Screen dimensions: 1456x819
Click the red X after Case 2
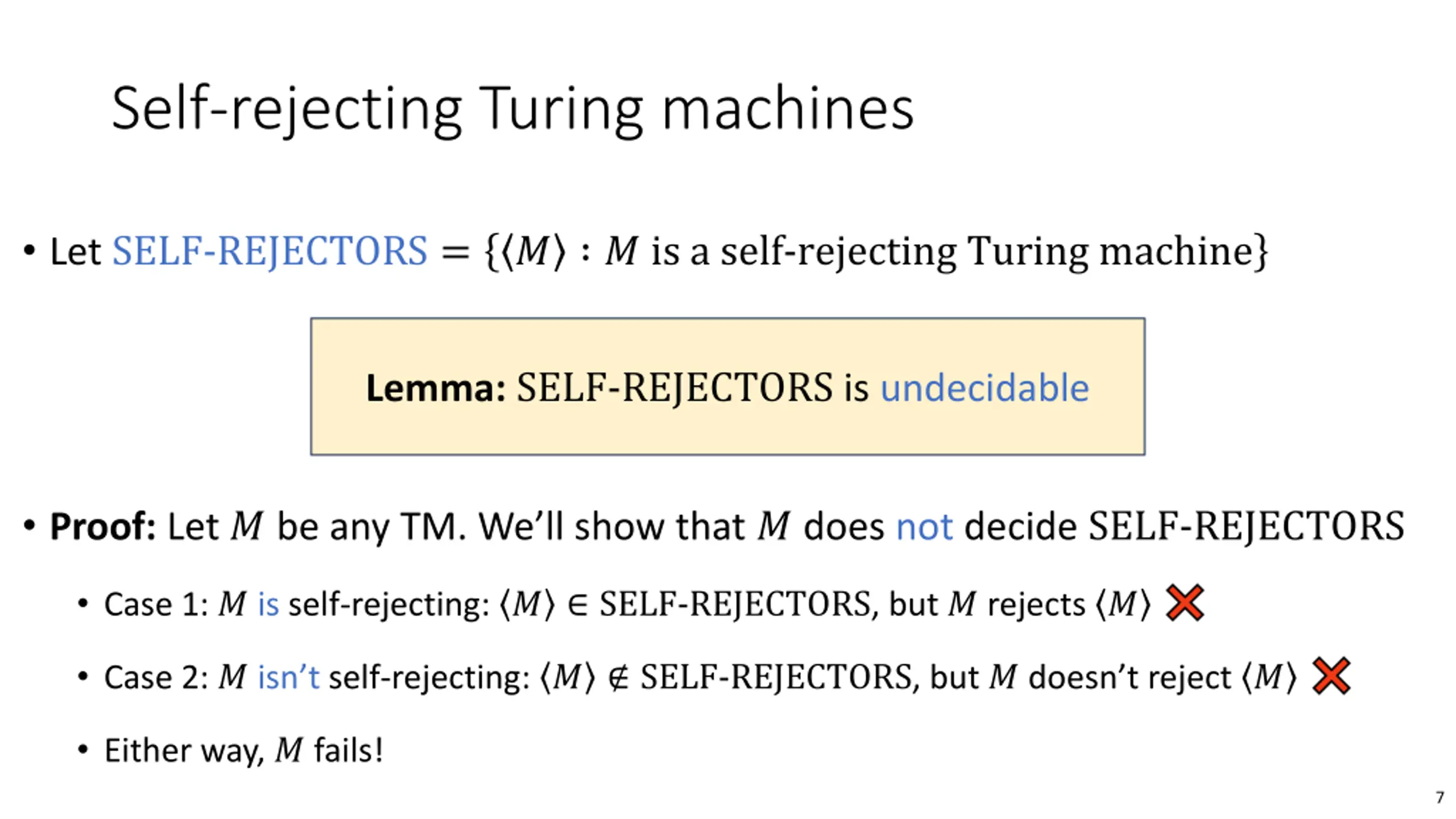pyautogui.click(x=1331, y=676)
